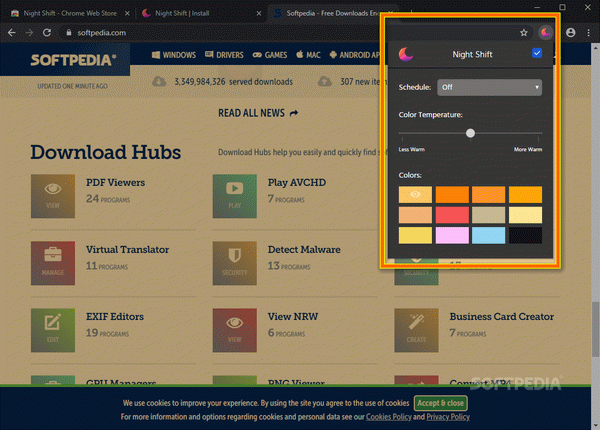The width and height of the screenshot is (600, 430).
Task: Open the Virtual Translator briefcase icon
Action: click(53, 263)
